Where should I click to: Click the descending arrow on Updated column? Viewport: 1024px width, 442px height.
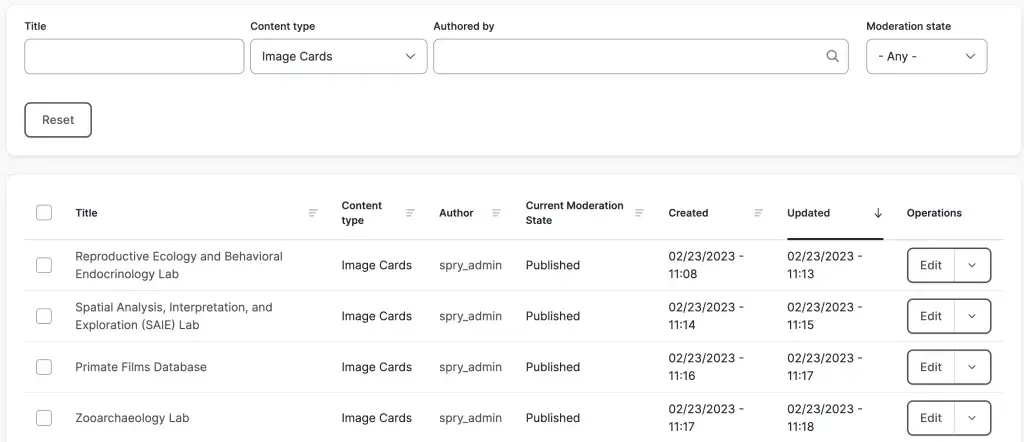coord(878,213)
